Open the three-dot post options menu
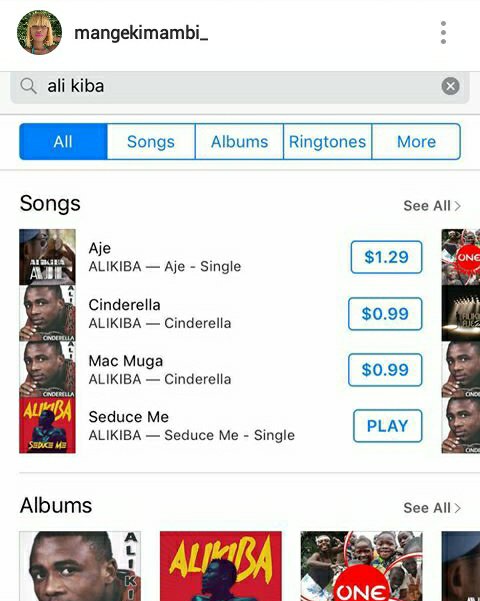 tap(443, 33)
